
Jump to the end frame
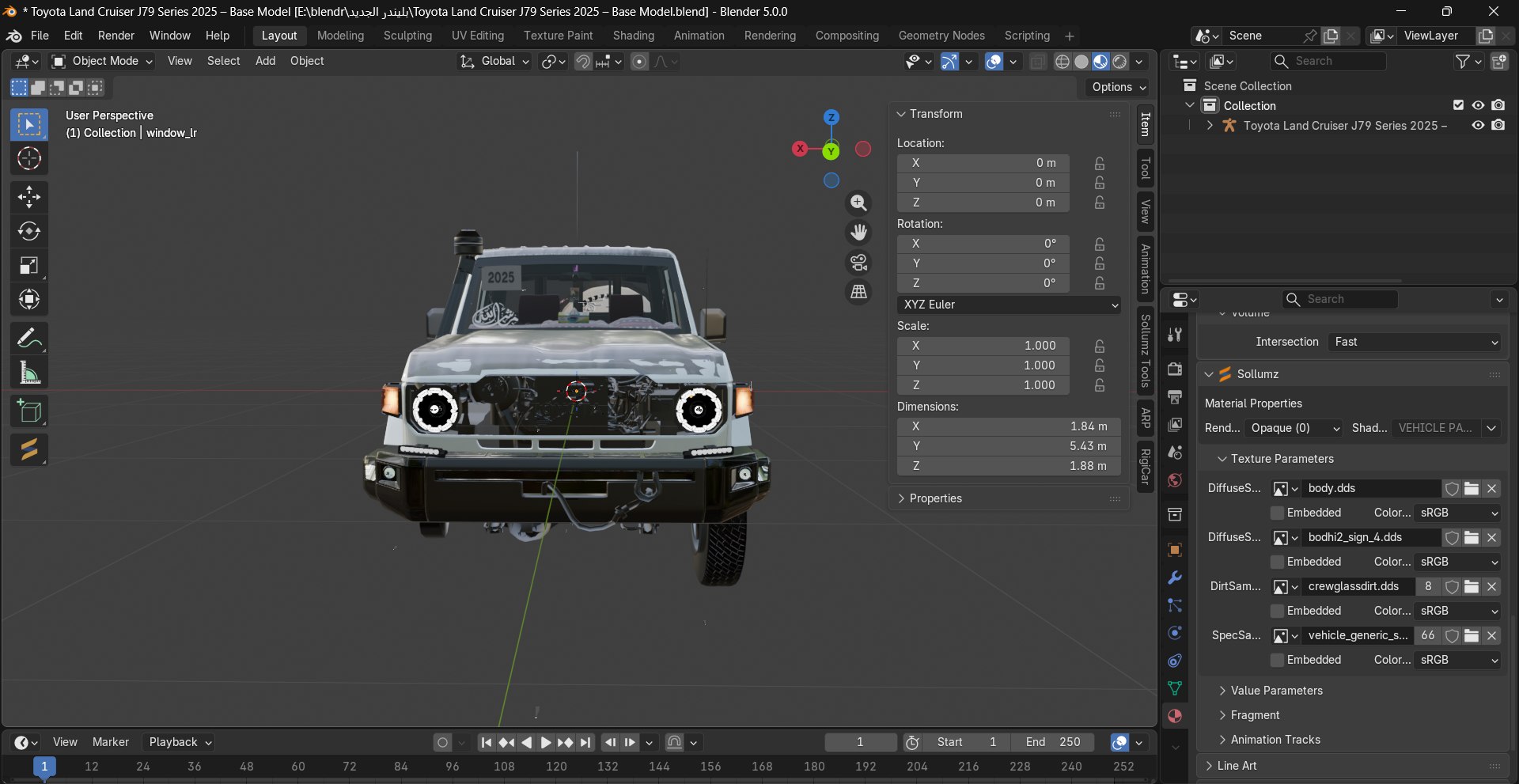point(585,743)
